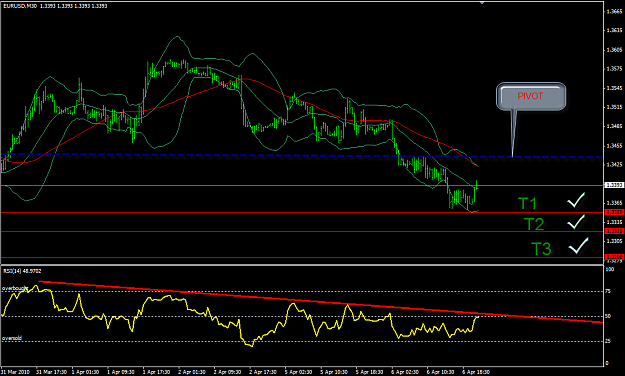The image size is (625, 376).
Task: Select the red T1 price tag on axis
Action: [614, 213]
